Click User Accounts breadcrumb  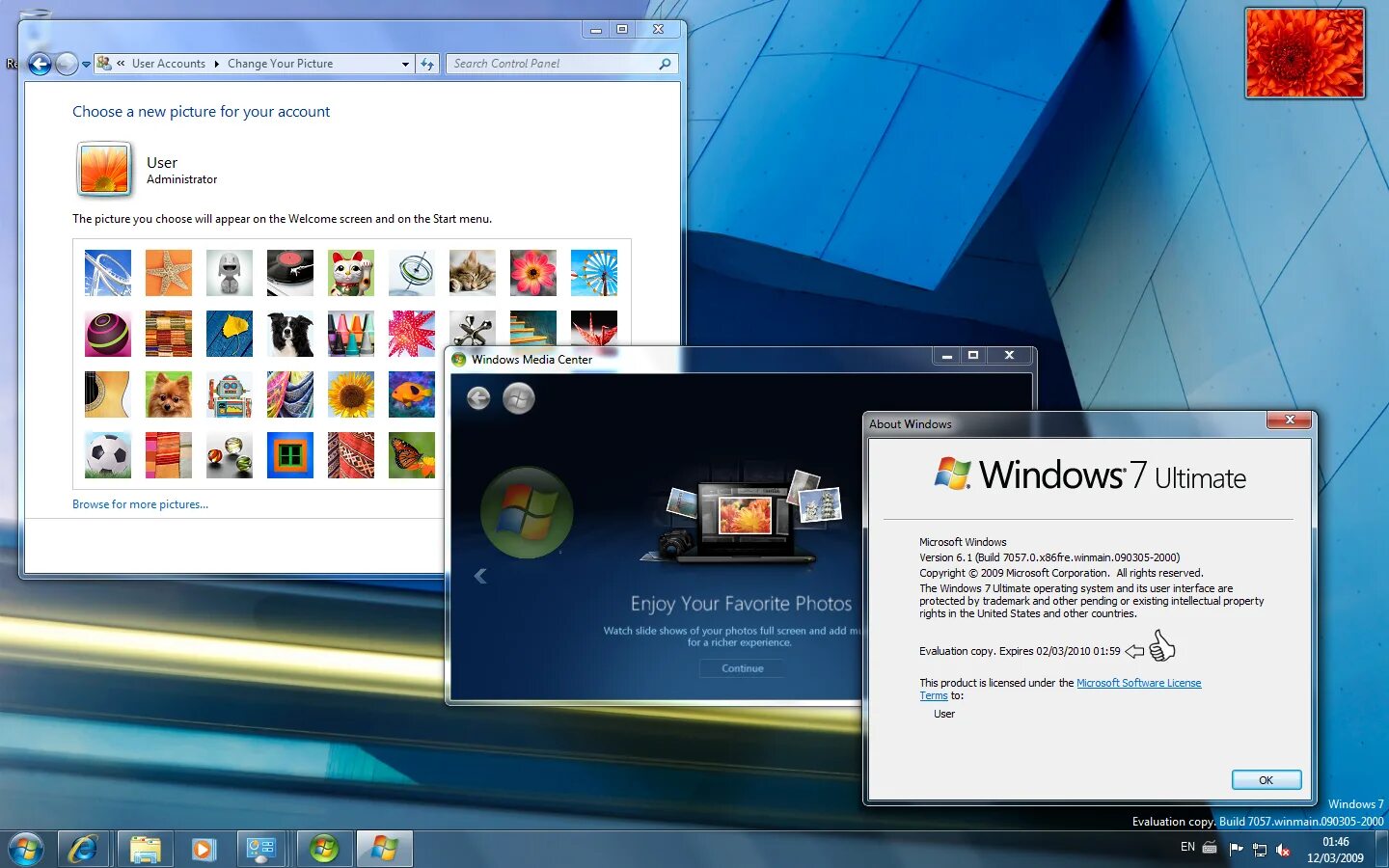click(x=169, y=64)
